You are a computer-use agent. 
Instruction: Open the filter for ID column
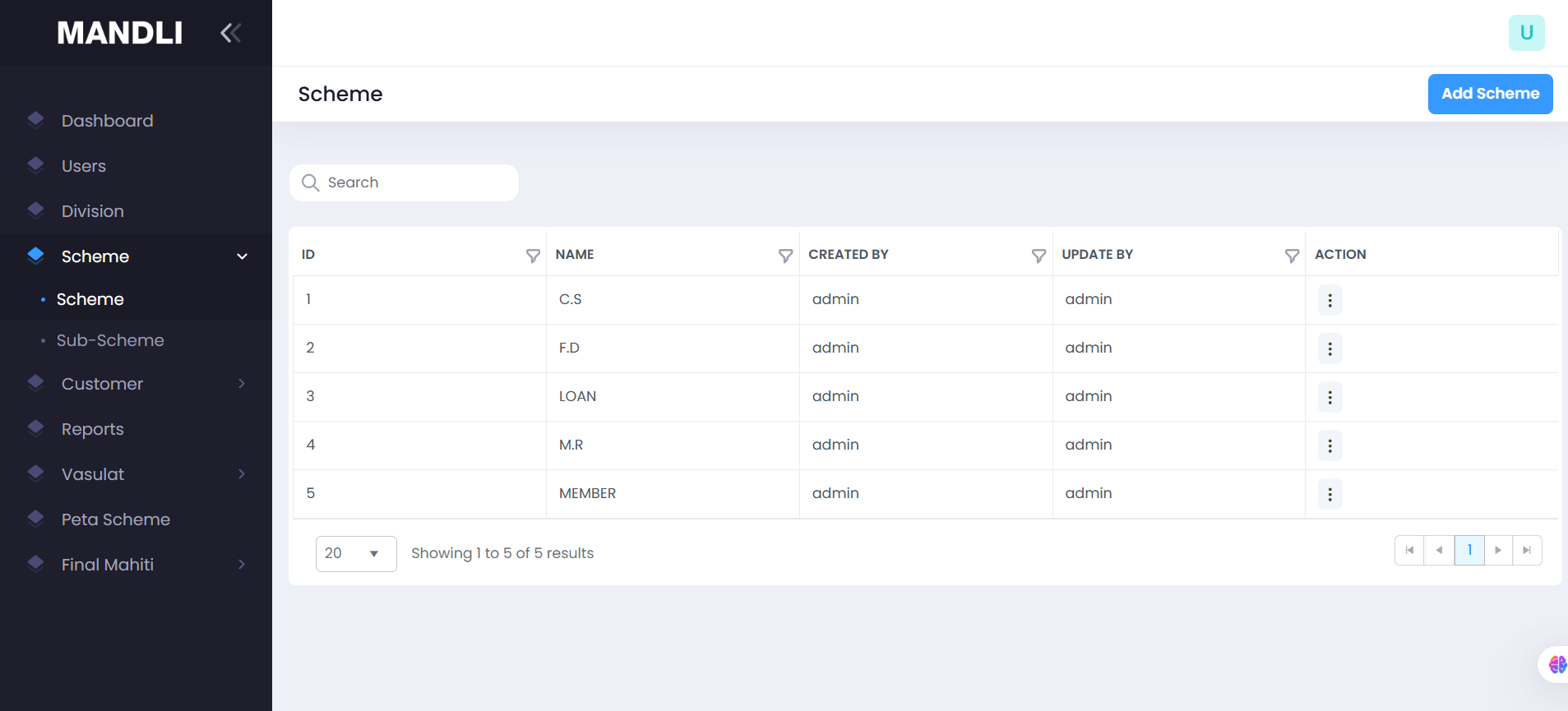coord(533,256)
